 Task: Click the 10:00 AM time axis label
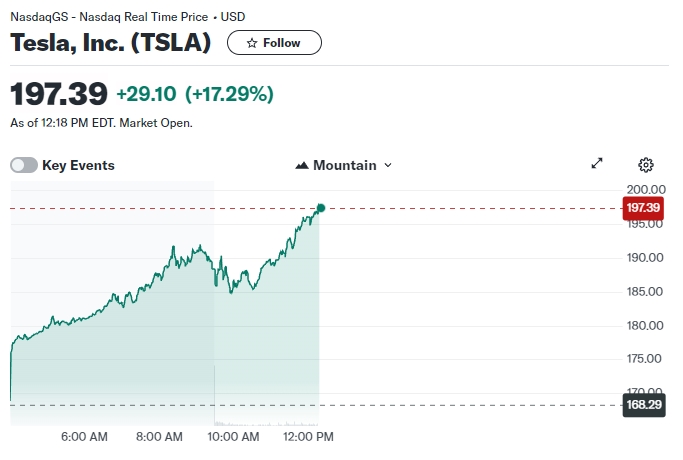point(234,437)
